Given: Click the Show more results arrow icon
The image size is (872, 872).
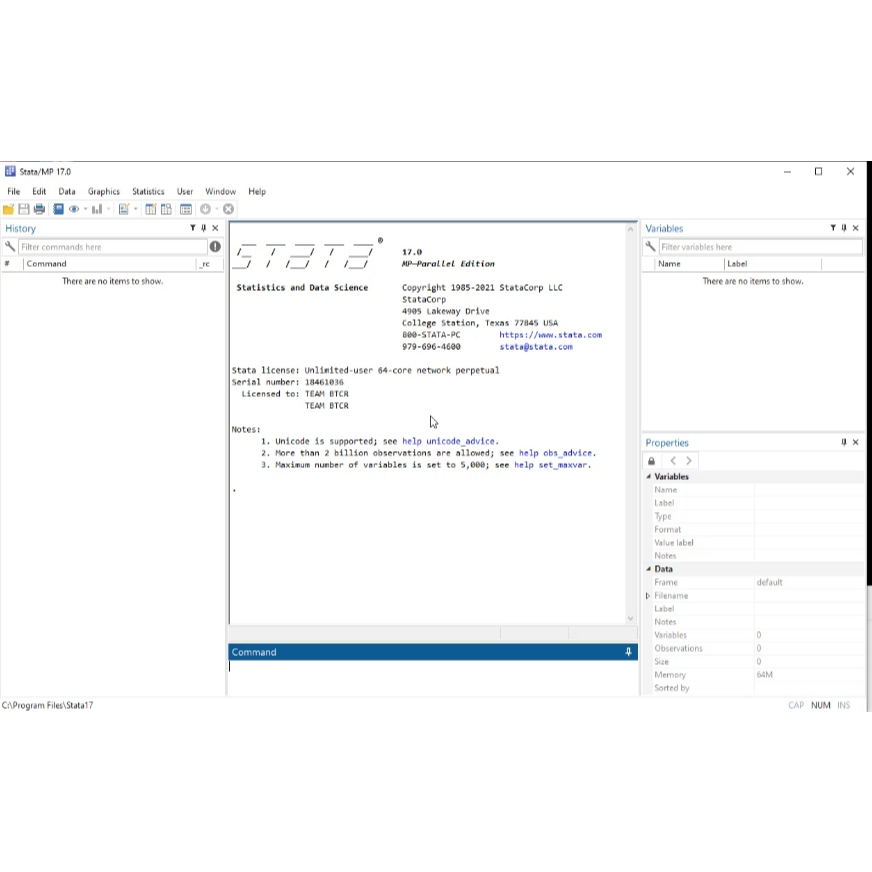Looking at the screenshot, I should click(x=205, y=209).
